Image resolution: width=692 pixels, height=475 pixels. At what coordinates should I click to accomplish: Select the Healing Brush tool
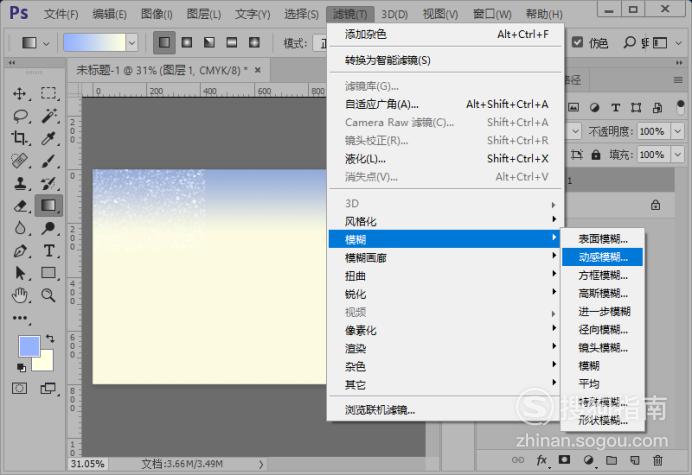19,161
